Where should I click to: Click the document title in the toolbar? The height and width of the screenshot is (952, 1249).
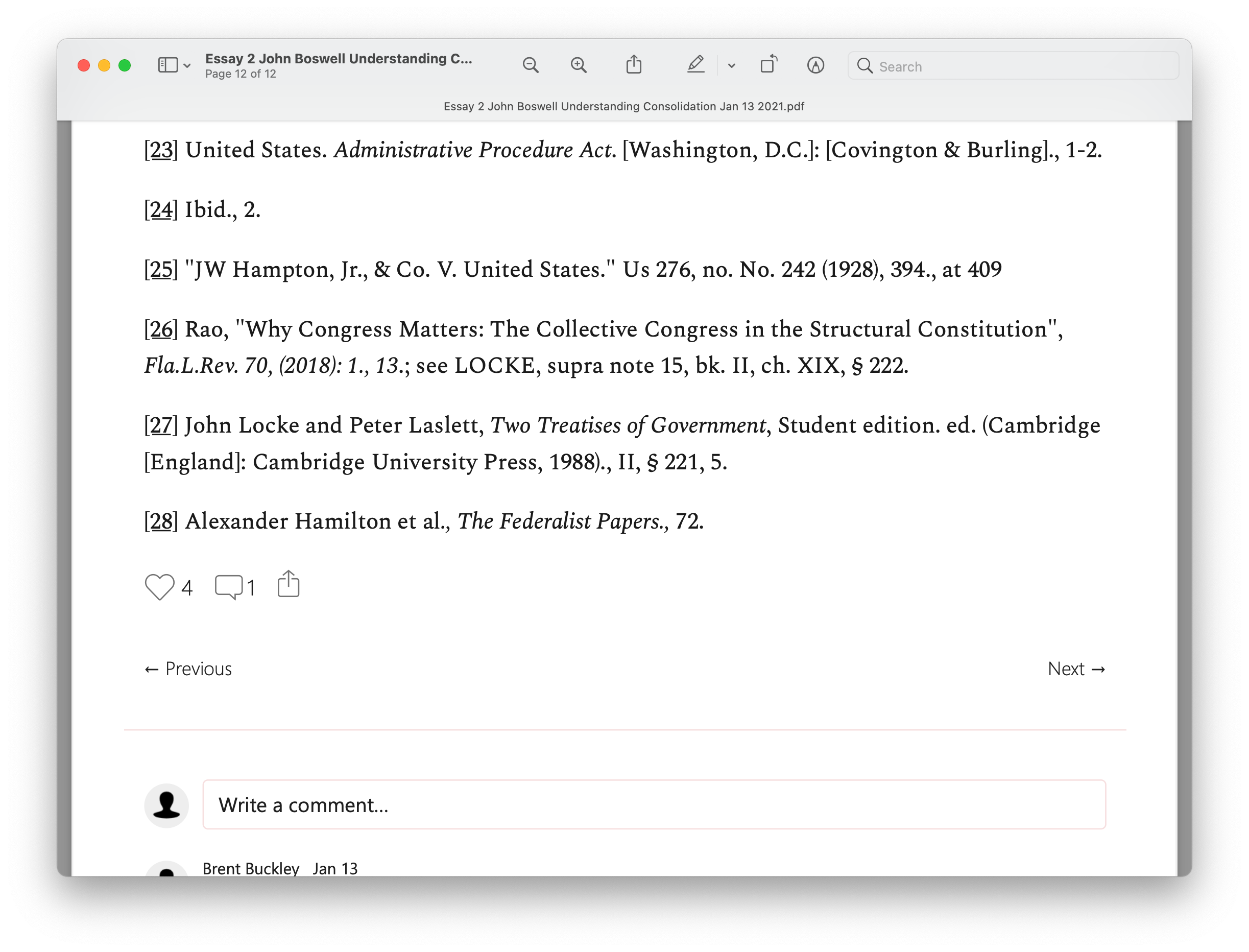[338, 58]
